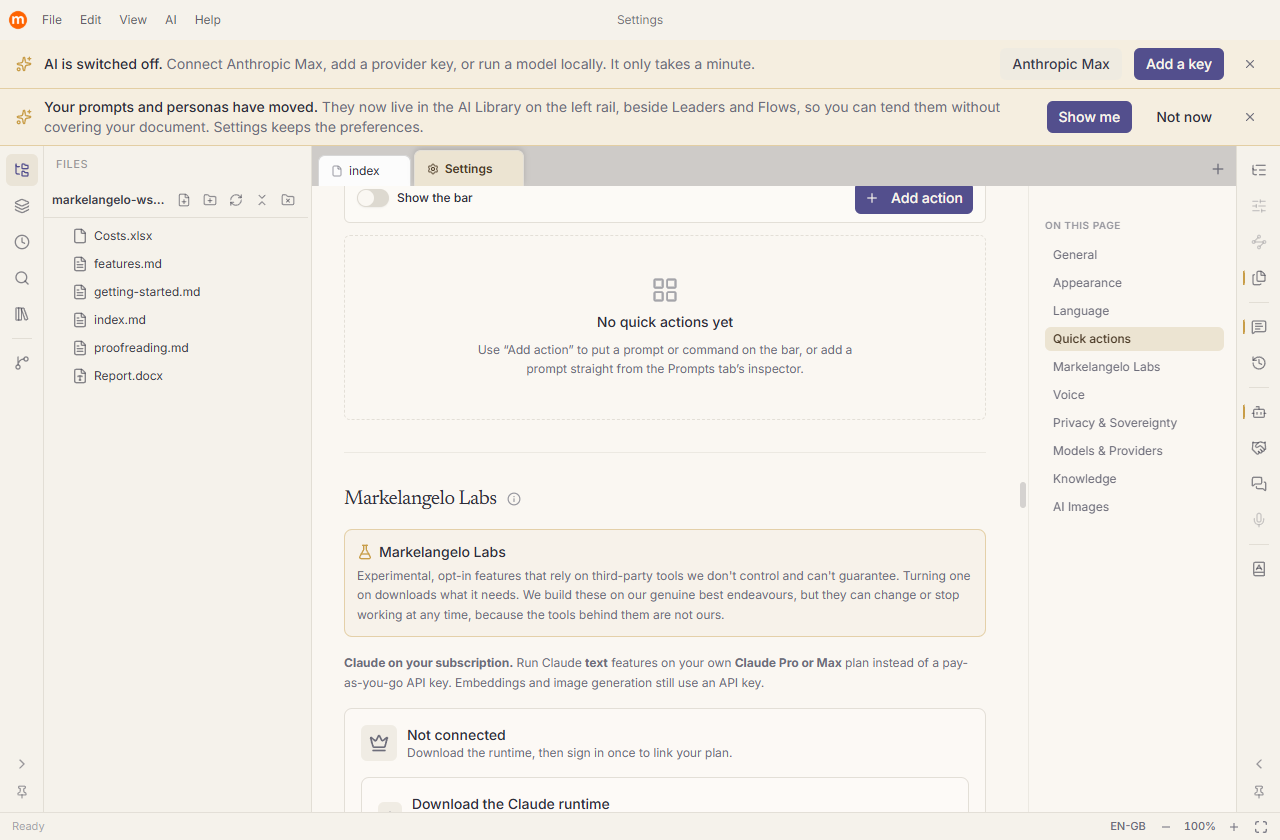Jump to Knowledge section
Viewport: 1280px width, 840px height.
point(1134,479)
